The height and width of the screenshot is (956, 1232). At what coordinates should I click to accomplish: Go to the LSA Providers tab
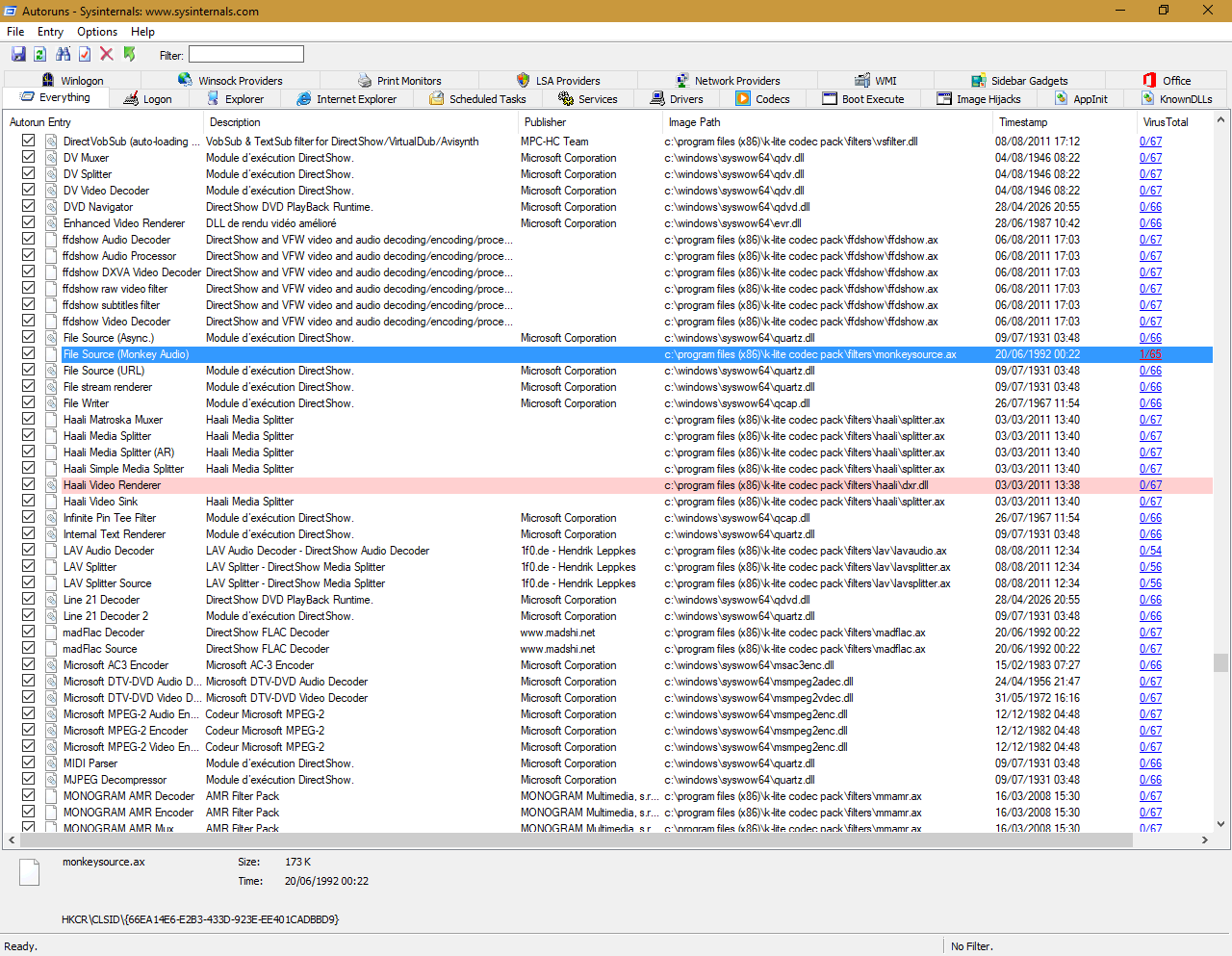(558, 81)
